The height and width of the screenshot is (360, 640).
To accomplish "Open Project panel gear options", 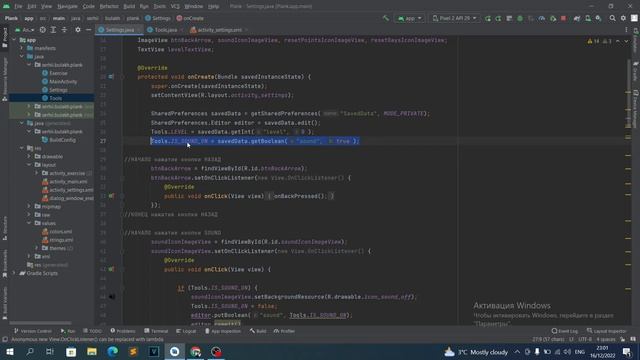I will point(78,30).
